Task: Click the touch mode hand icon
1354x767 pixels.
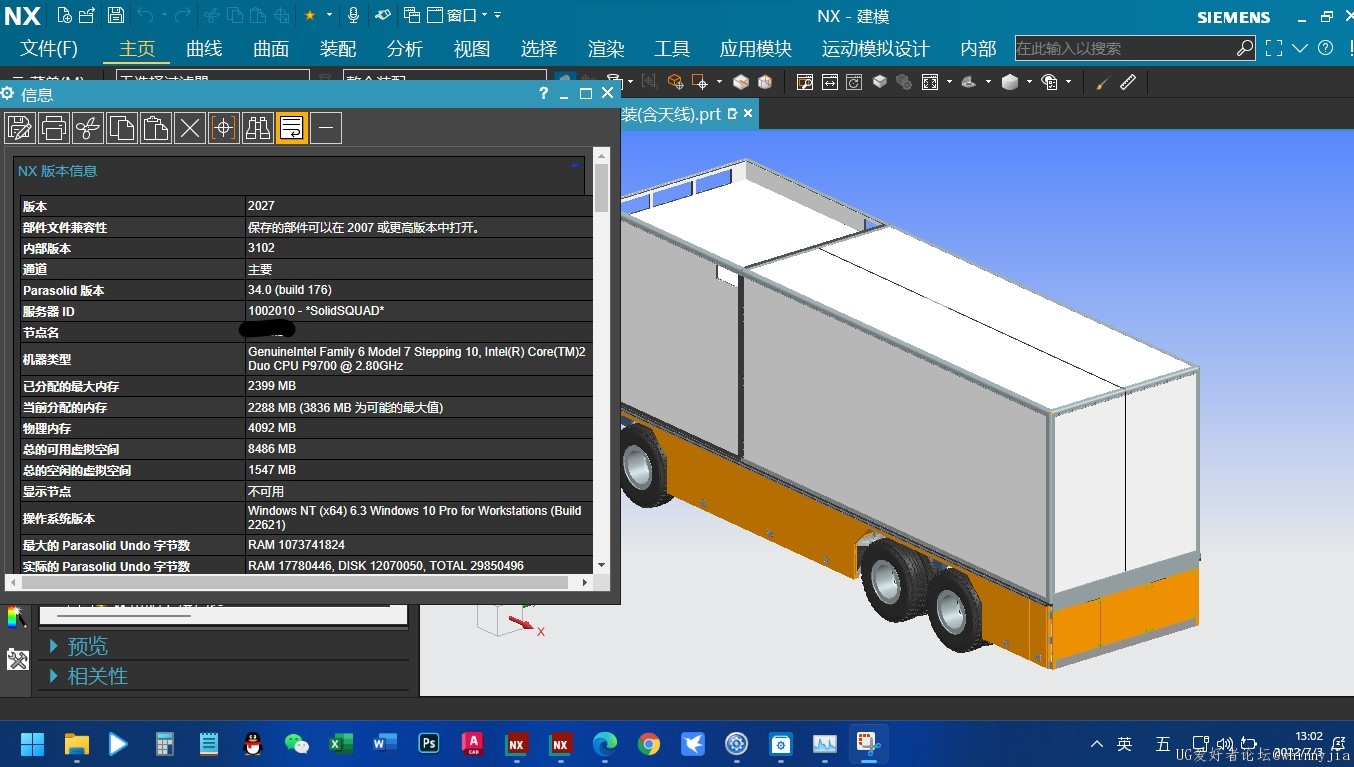Action: click(x=383, y=15)
